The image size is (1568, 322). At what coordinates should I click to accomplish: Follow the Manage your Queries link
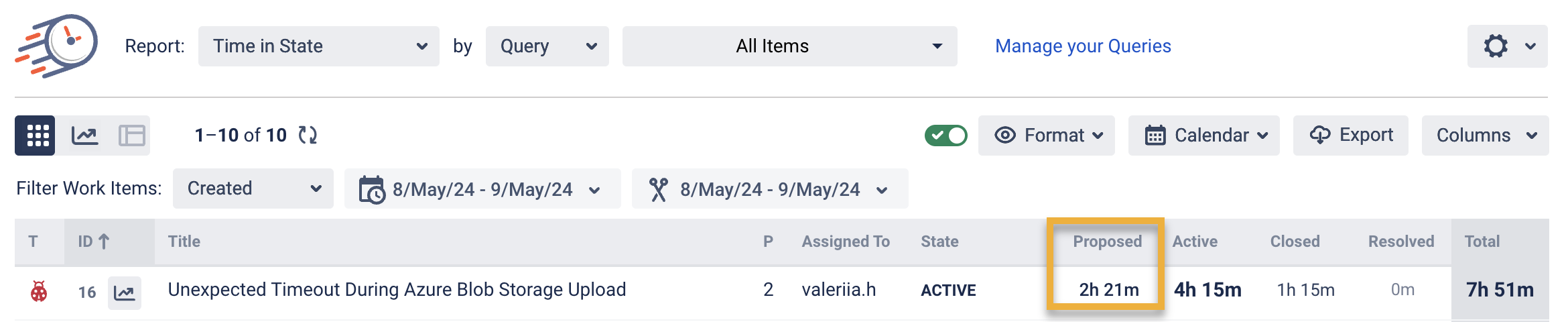(1083, 46)
